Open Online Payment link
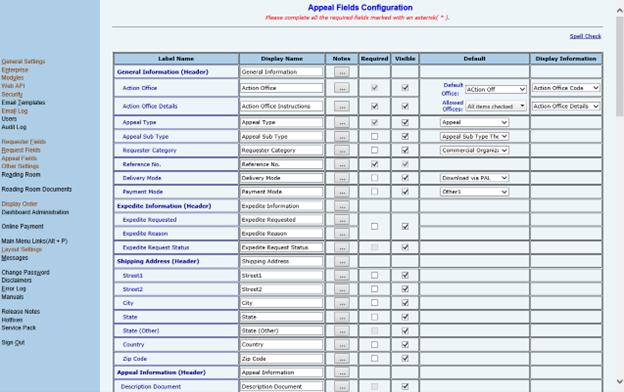 (x=22, y=226)
